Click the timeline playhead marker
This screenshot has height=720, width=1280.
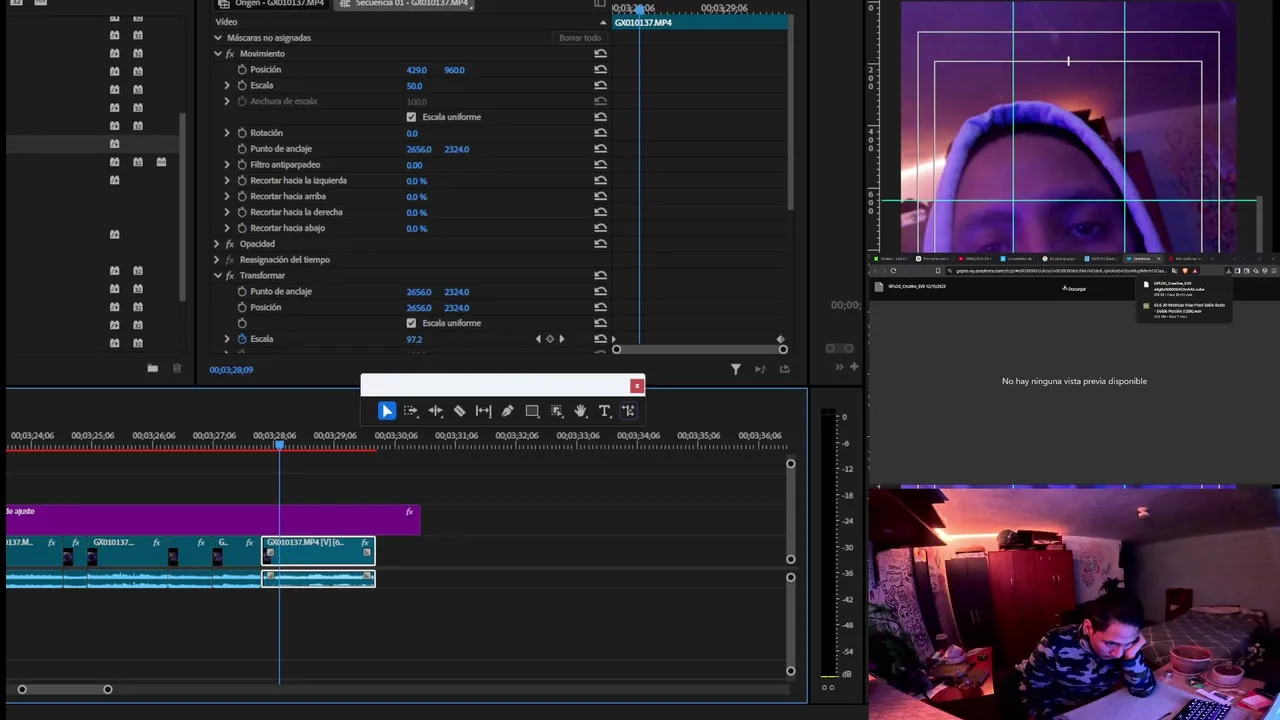click(279, 444)
